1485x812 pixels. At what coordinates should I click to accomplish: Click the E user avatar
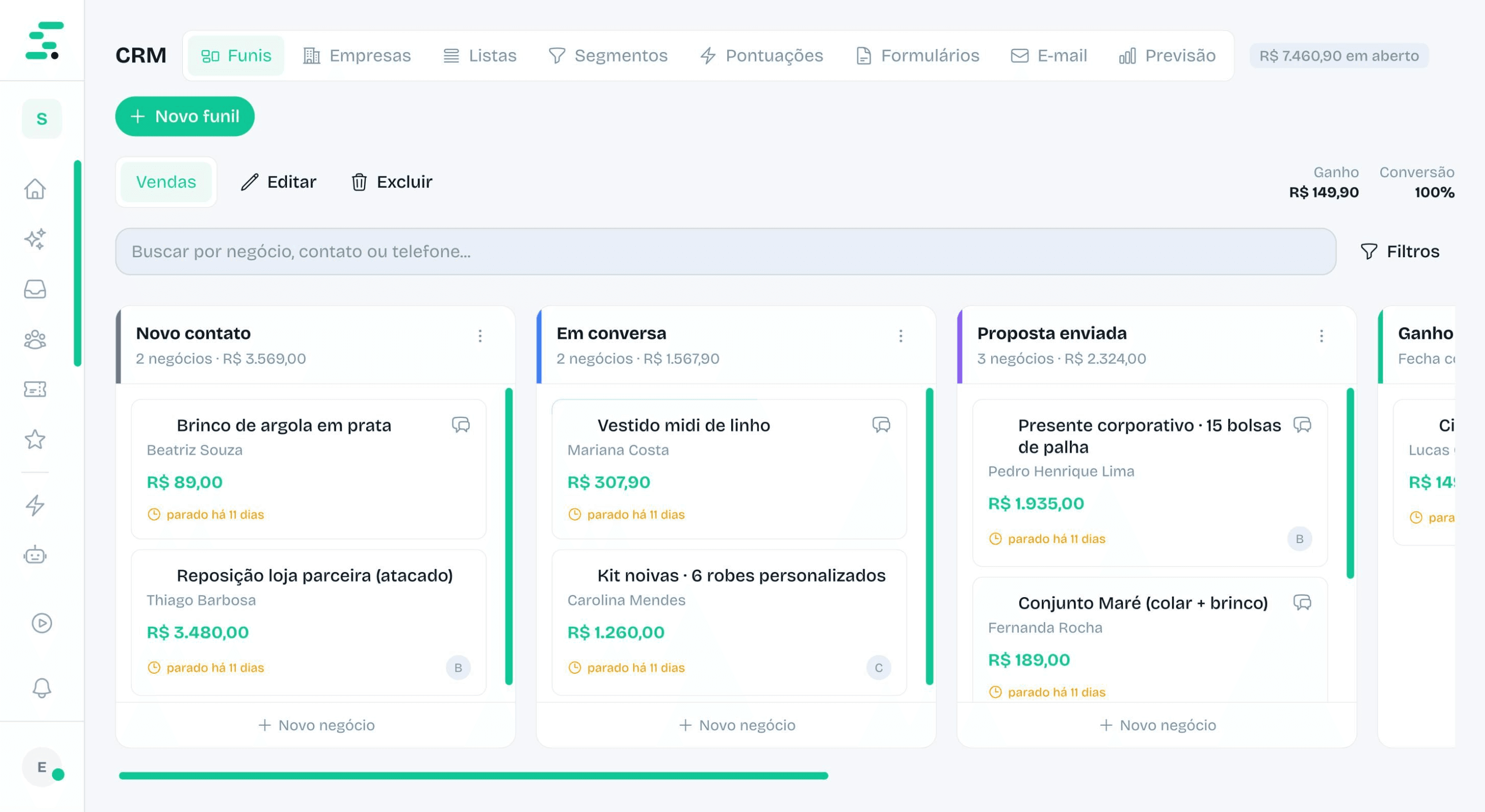point(41,767)
